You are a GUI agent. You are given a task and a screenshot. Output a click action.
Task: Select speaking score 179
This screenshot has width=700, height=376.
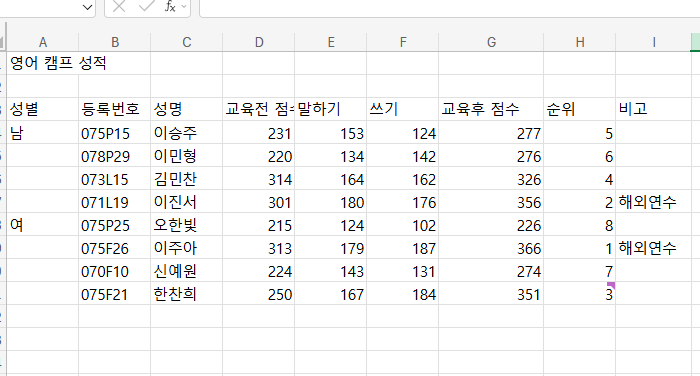(x=331, y=248)
